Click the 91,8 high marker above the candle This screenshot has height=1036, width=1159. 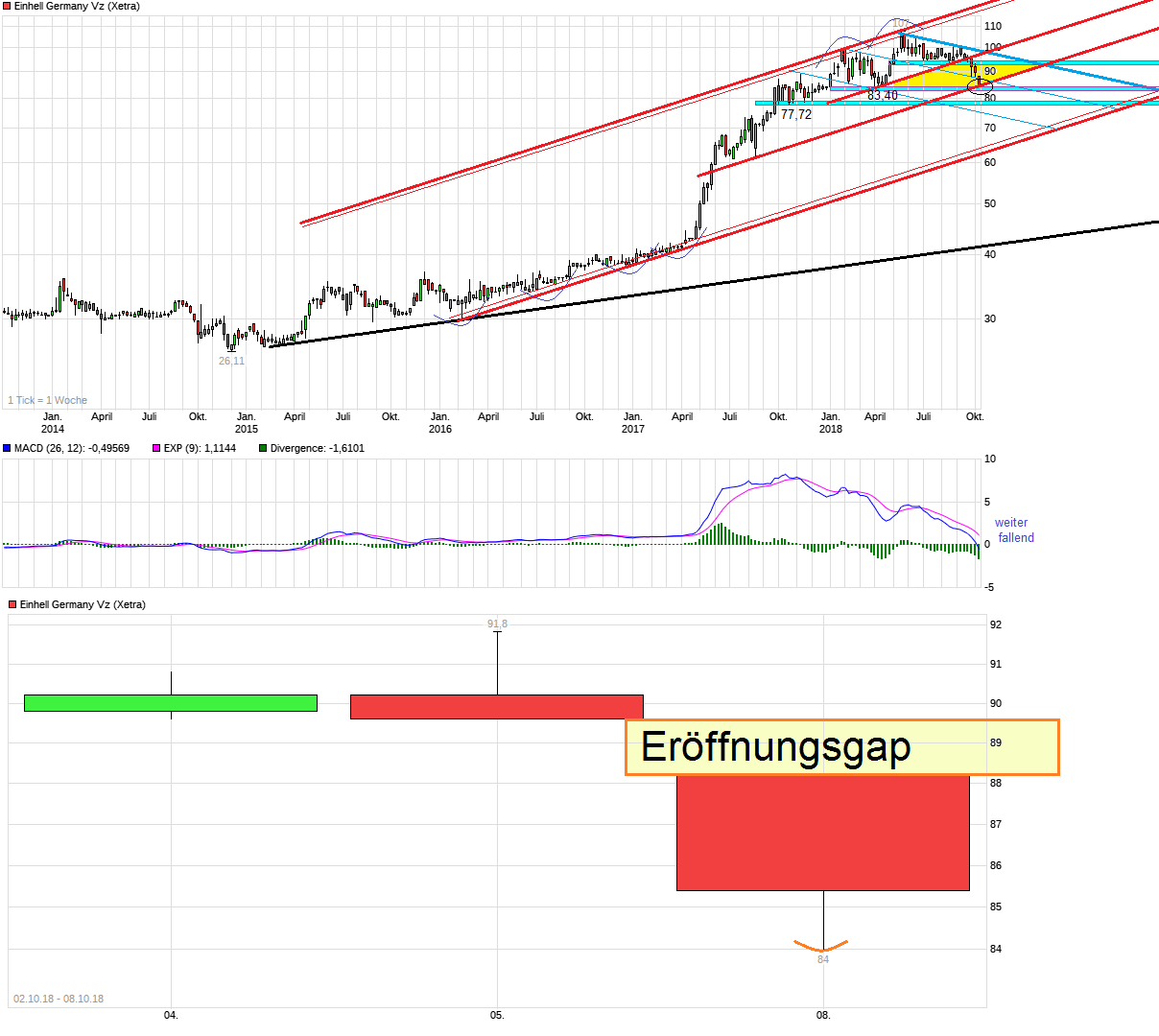[497, 622]
